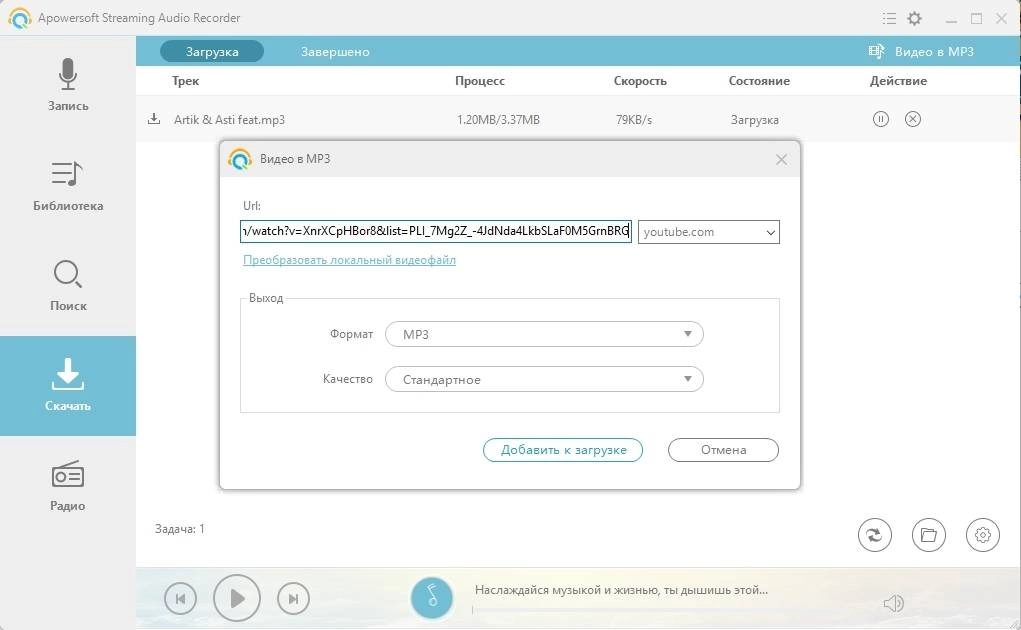The width and height of the screenshot is (1021, 630).
Task: Click the 79KB/s speed value
Action: click(634, 120)
